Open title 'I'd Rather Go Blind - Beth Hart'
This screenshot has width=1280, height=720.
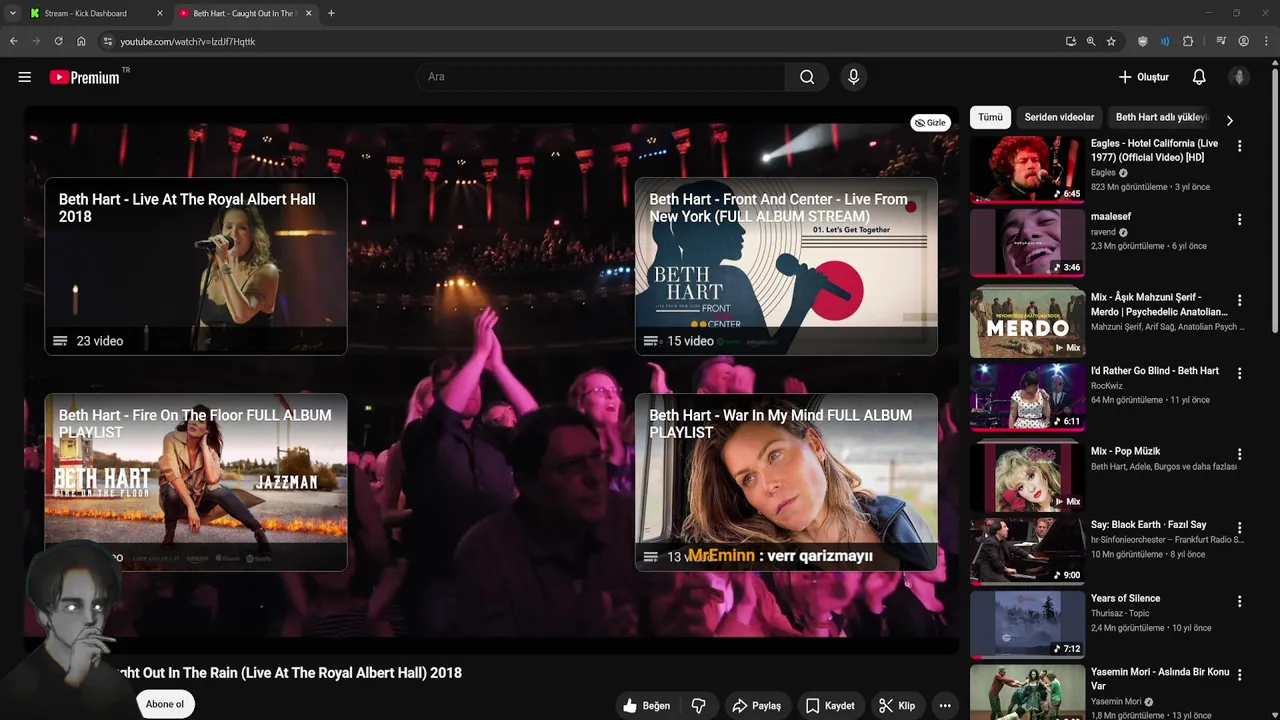(1155, 371)
